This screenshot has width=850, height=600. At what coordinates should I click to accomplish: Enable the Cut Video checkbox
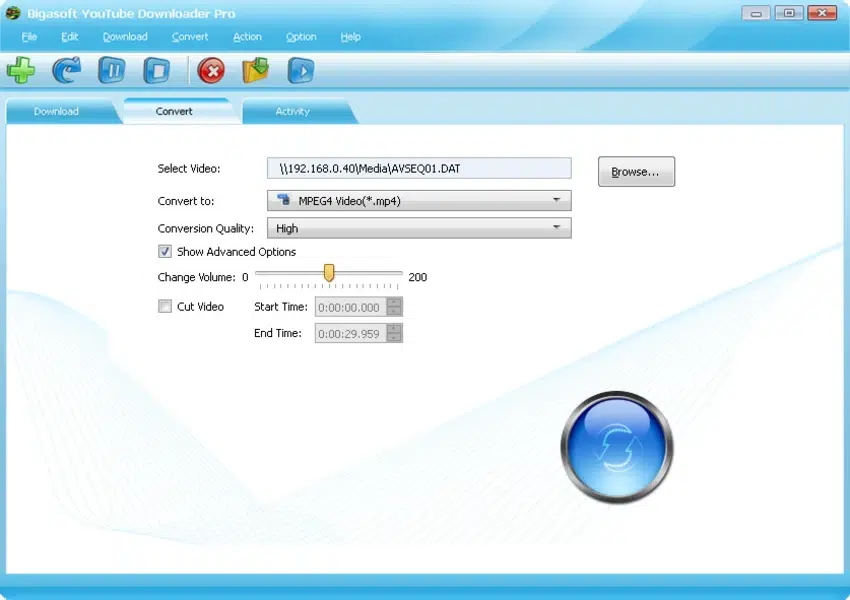point(165,306)
